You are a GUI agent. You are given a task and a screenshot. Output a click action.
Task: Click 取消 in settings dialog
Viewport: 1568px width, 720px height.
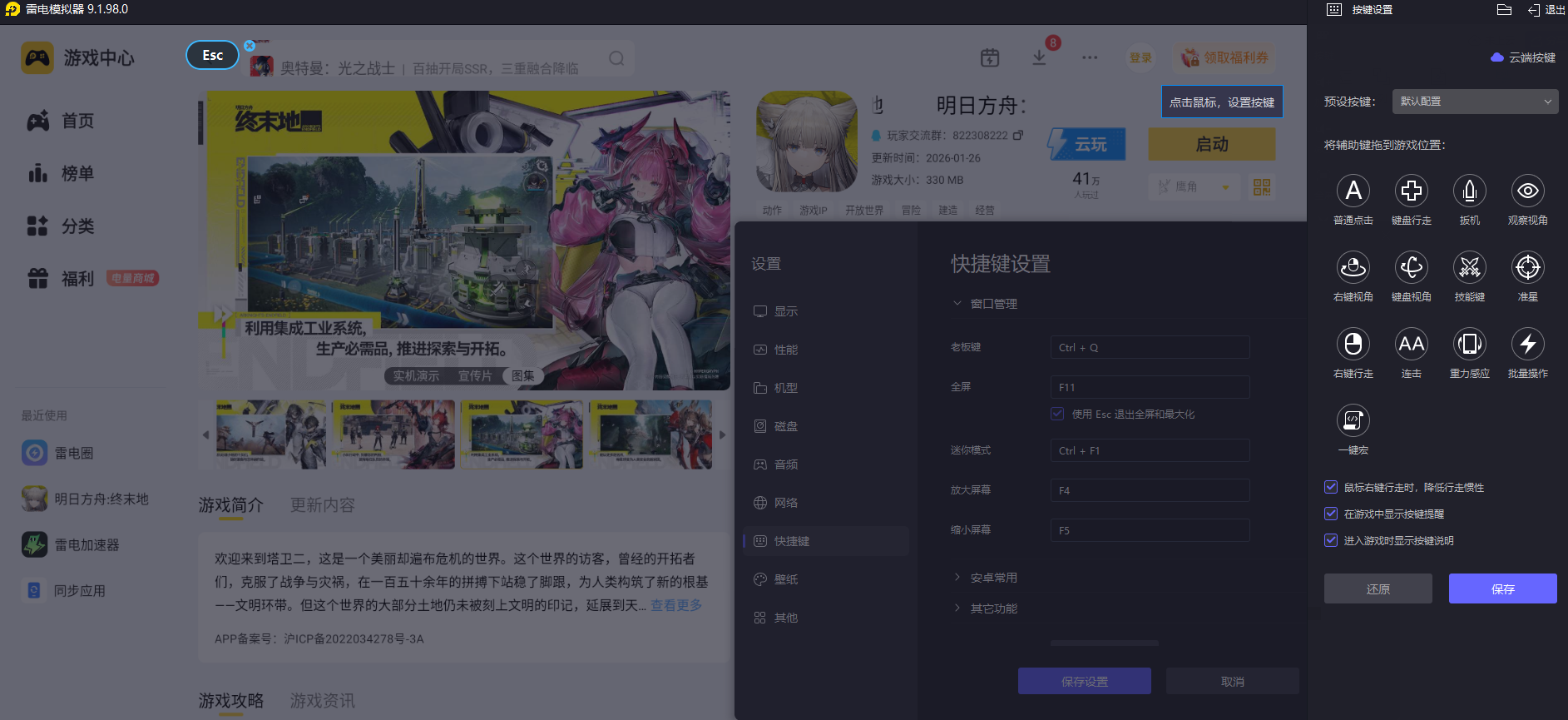tap(1233, 681)
